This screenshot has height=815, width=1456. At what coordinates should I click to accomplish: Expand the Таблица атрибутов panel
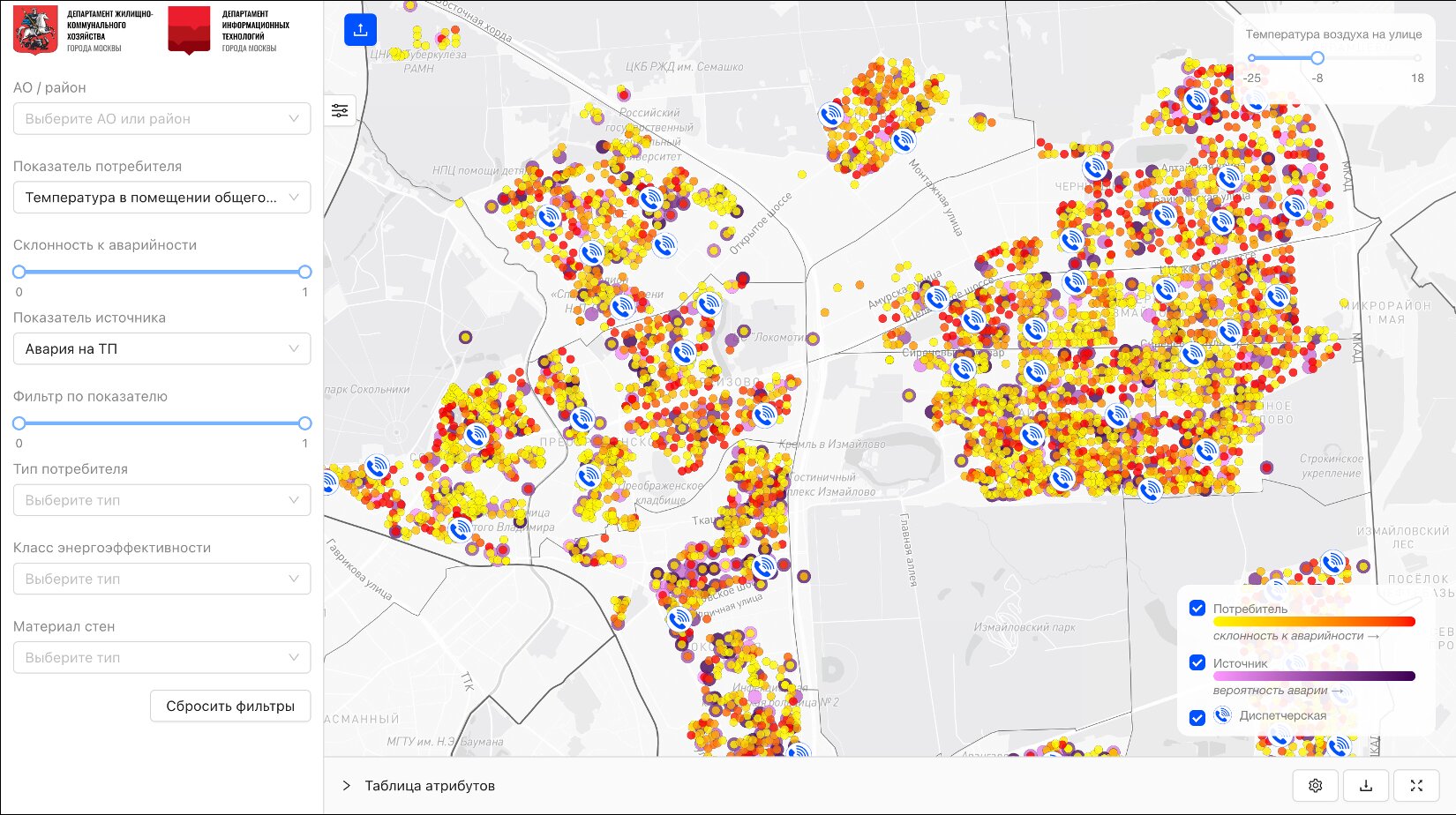[x=347, y=786]
